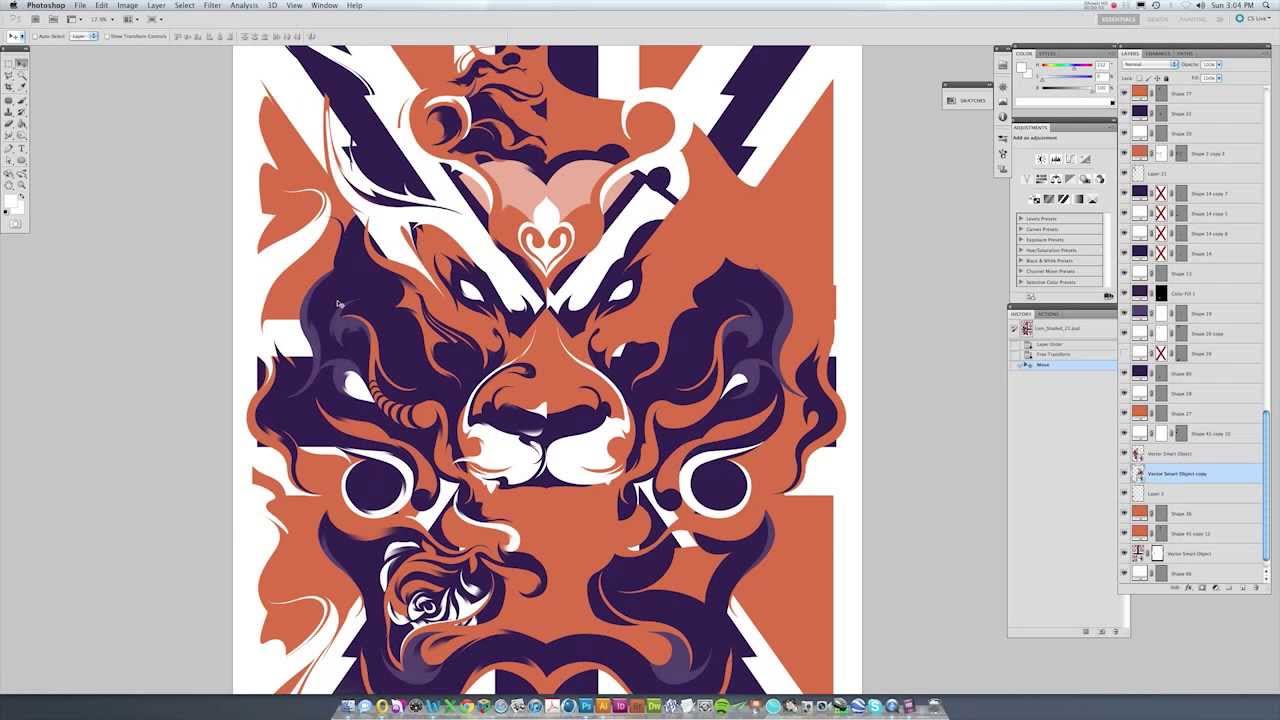Image resolution: width=1280 pixels, height=720 pixels.
Task: Add a Color Balance adjustment
Action: [x=1056, y=179]
